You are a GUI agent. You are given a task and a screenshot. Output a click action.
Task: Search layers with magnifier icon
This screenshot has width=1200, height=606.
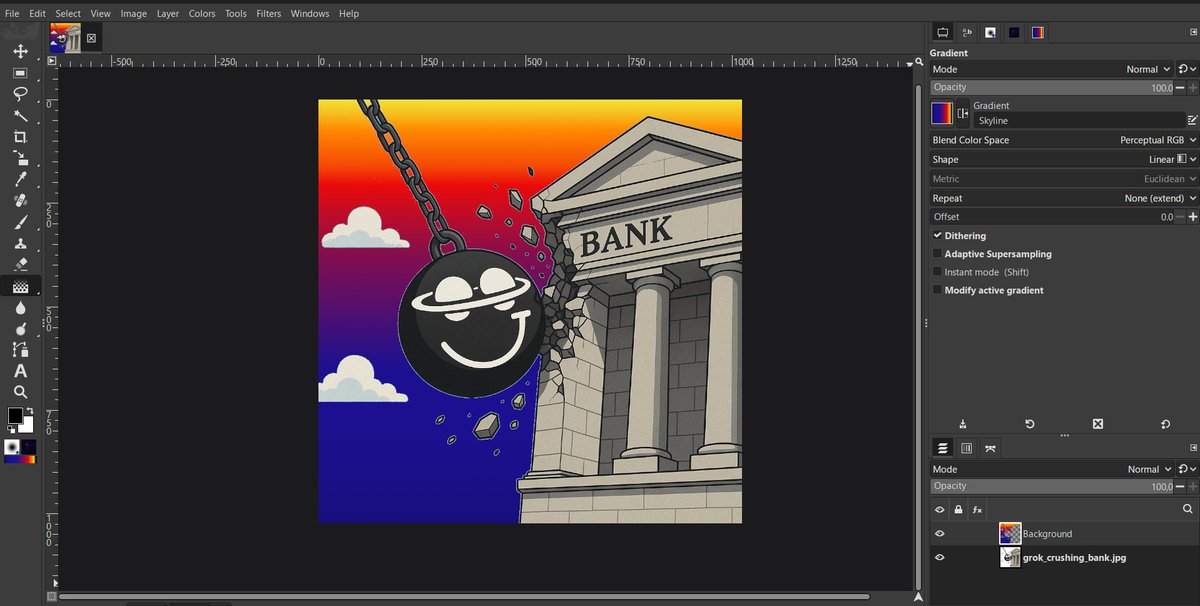pos(1188,510)
